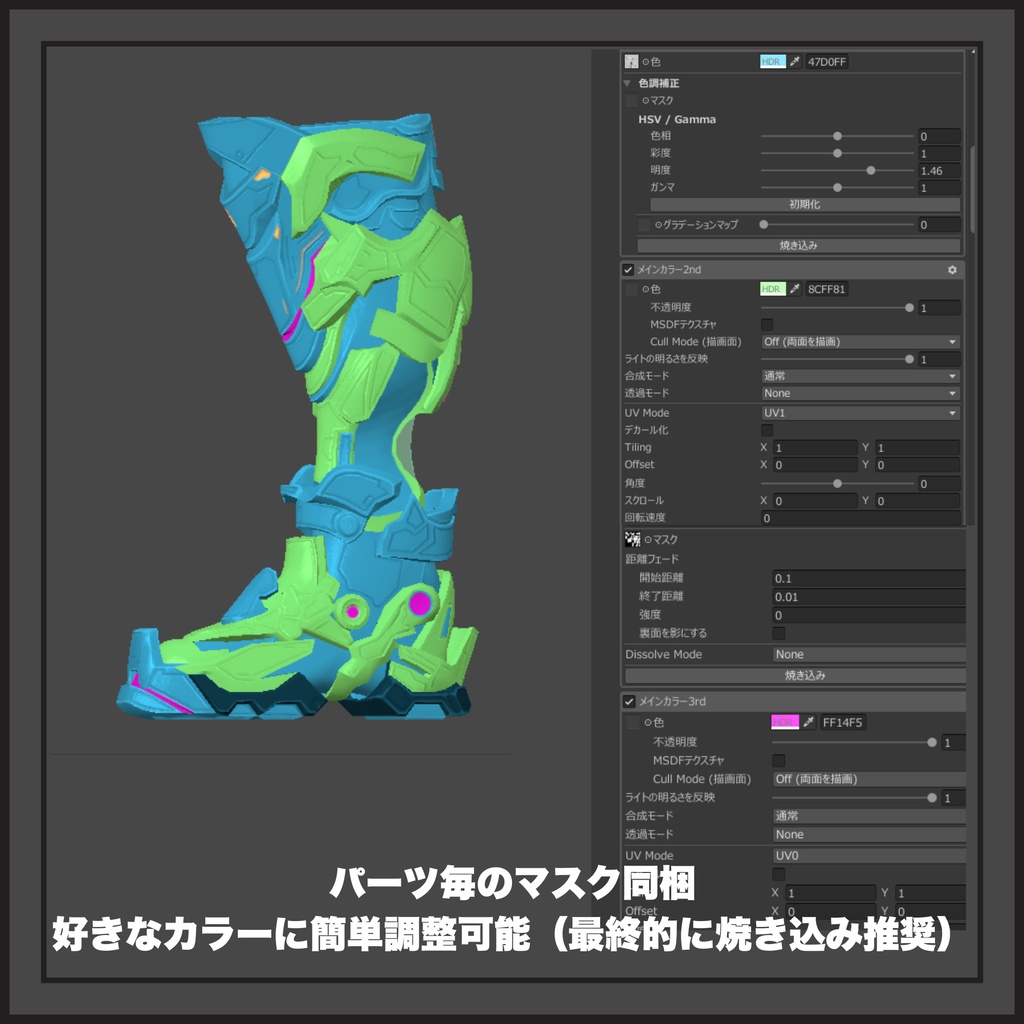Open the Cull Mode dropdown showing Off
The width and height of the screenshot is (1024, 1024).
[x=859, y=342]
